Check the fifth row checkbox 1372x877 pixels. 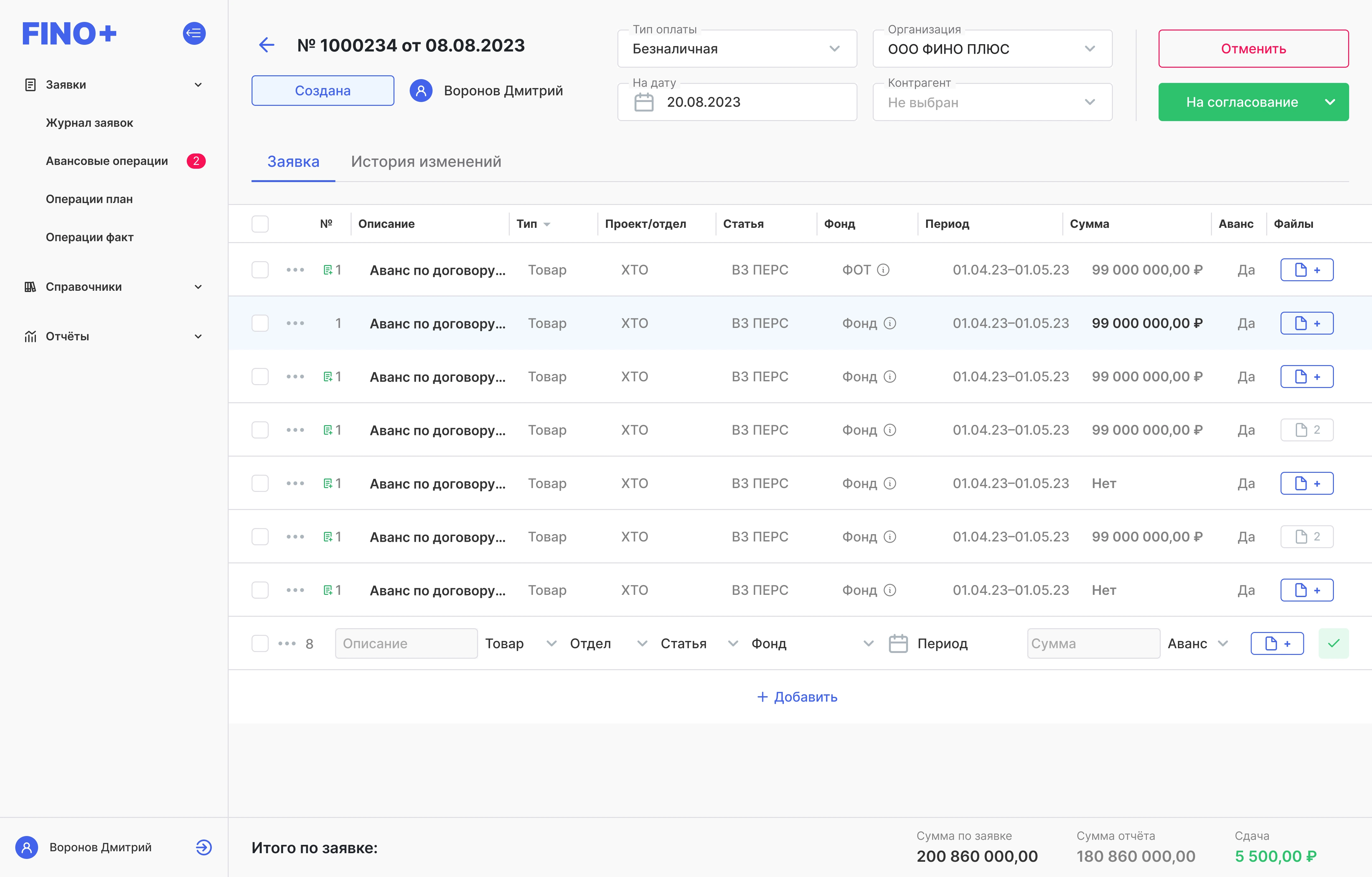click(260, 484)
